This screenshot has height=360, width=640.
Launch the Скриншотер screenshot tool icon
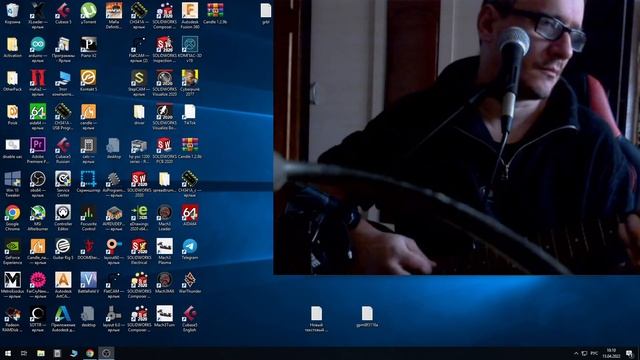coord(88,182)
